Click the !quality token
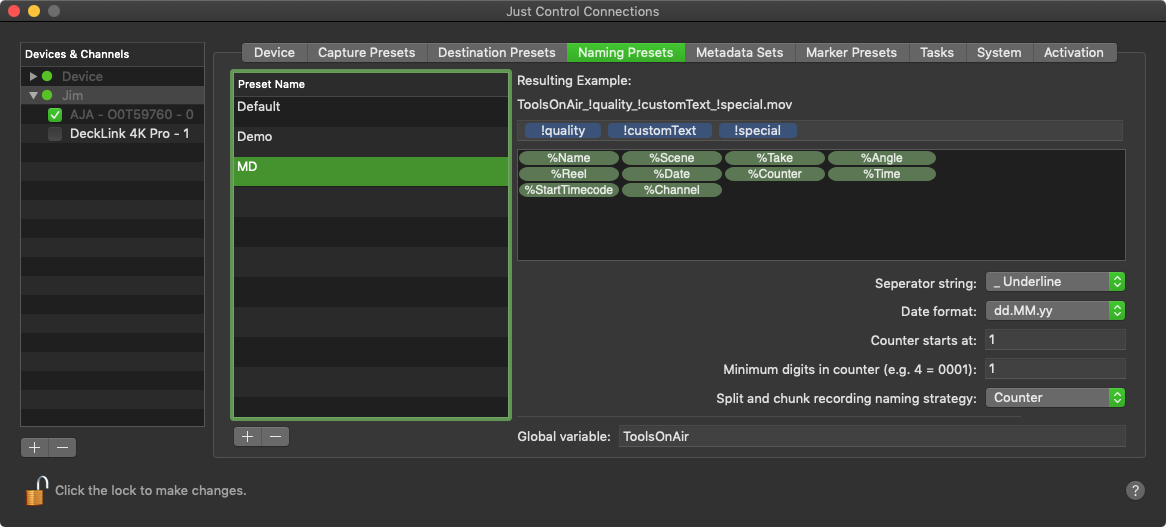 [563, 131]
